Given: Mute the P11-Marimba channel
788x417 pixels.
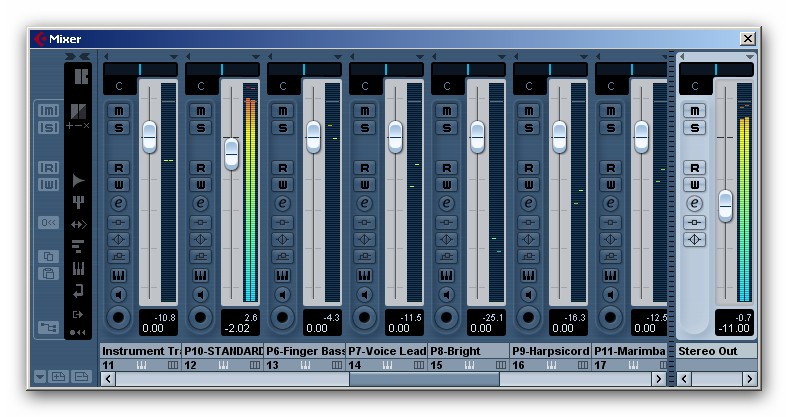Looking at the screenshot, I should tap(610, 111).
